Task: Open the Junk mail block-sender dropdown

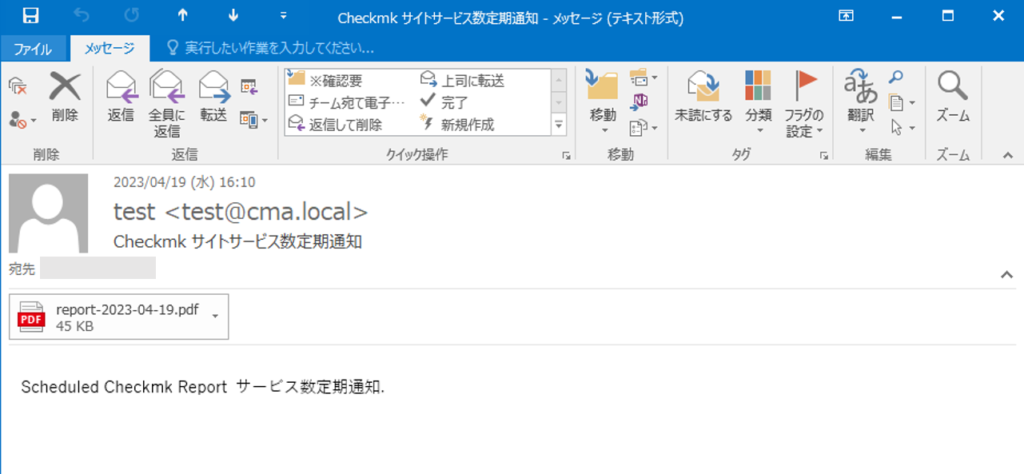Action: pyautogui.click(x=24, y=121)
